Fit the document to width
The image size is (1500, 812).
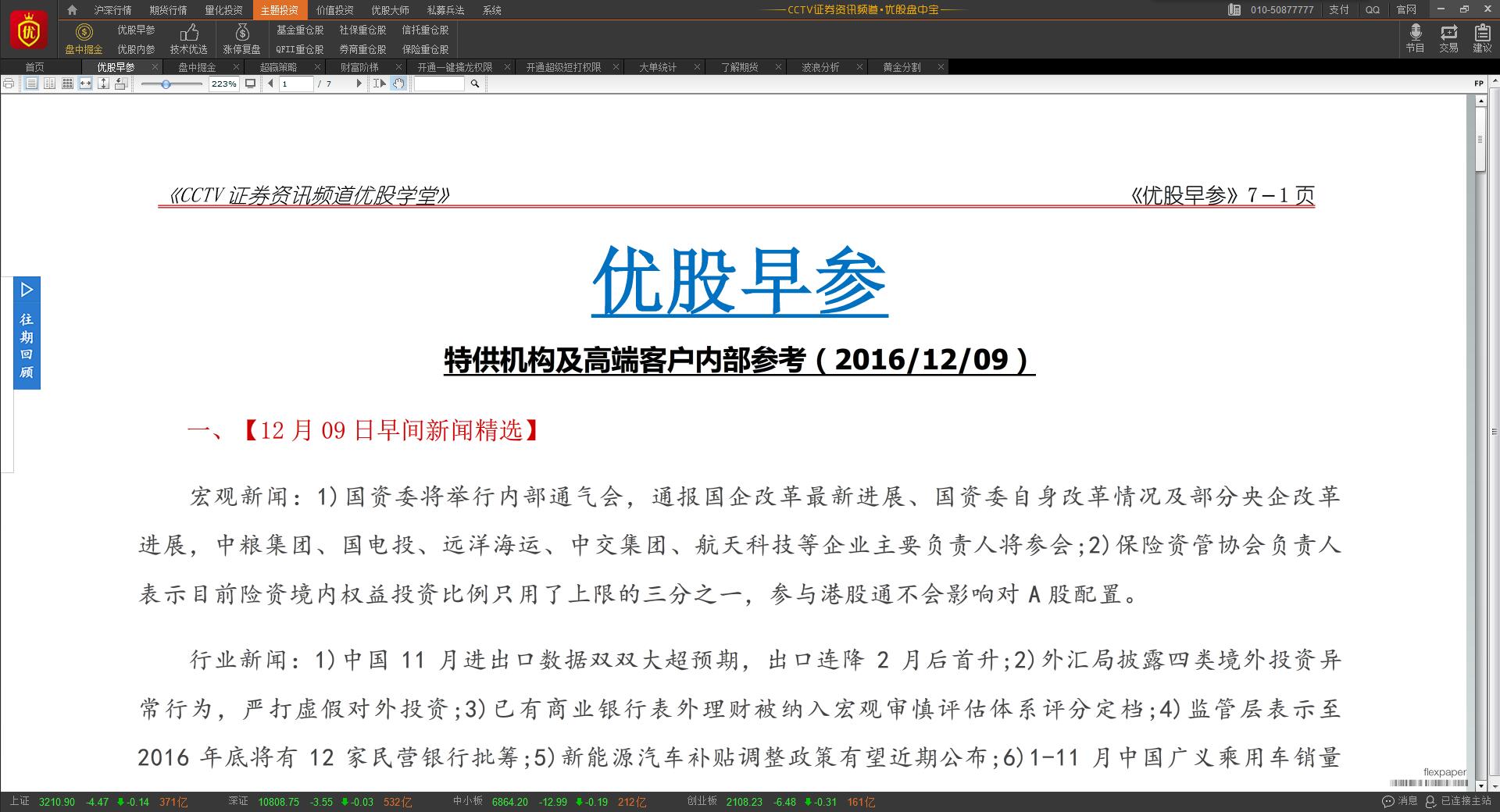point(85,84)
